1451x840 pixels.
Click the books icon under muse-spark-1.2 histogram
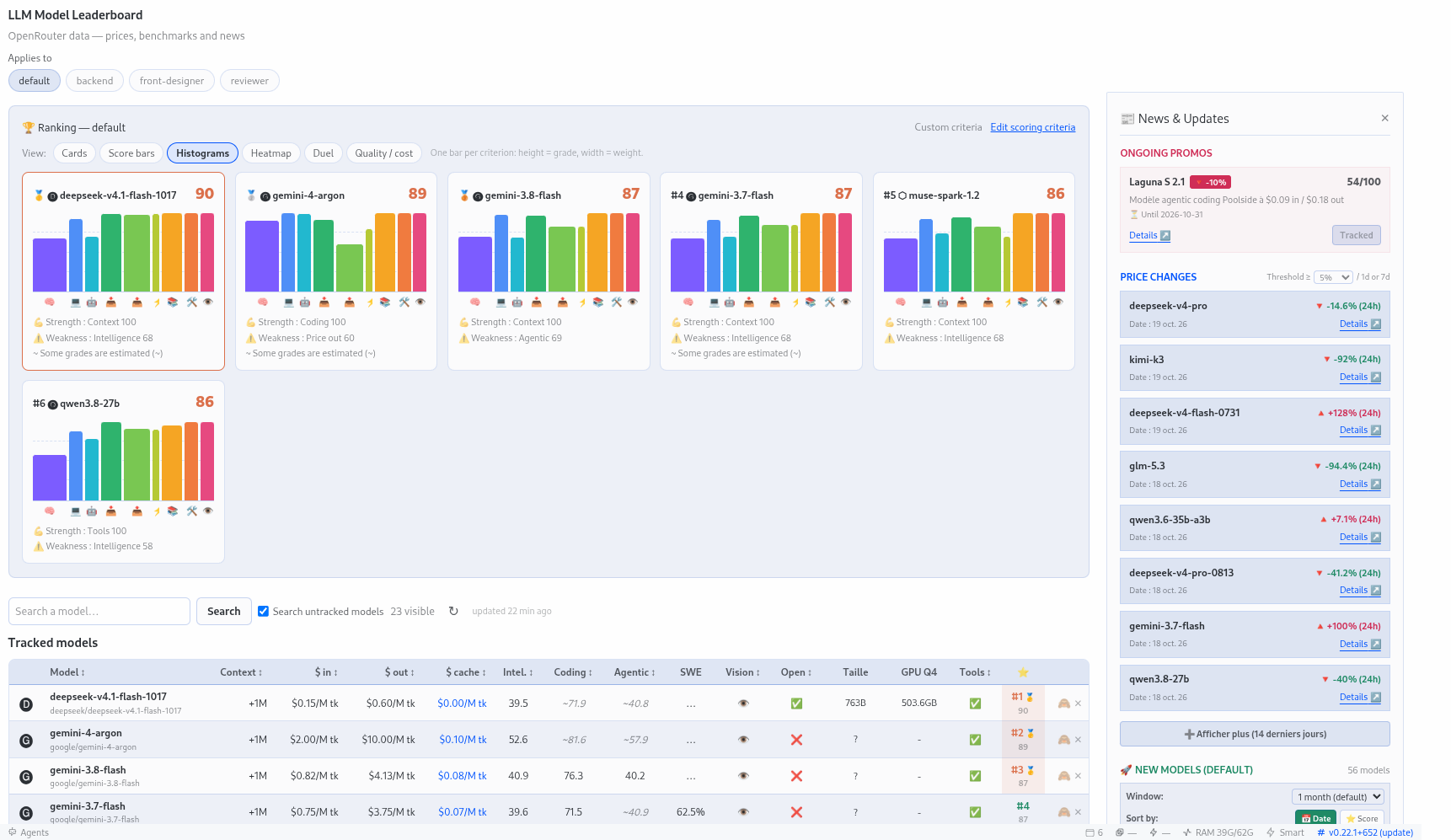1023,302
